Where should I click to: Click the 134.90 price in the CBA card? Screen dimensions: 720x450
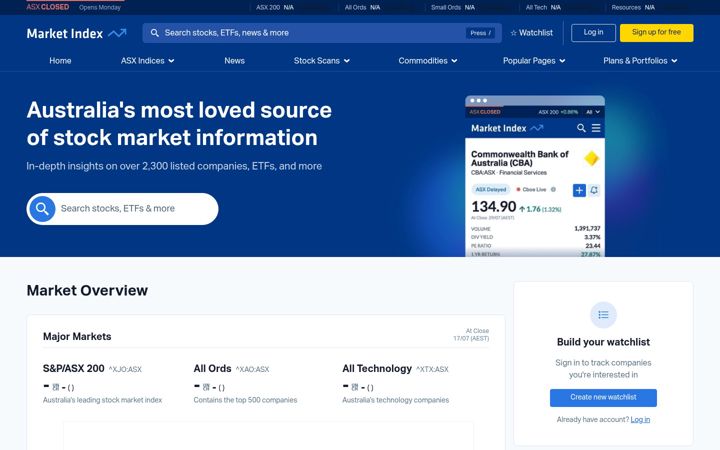(x=494, y=207)
